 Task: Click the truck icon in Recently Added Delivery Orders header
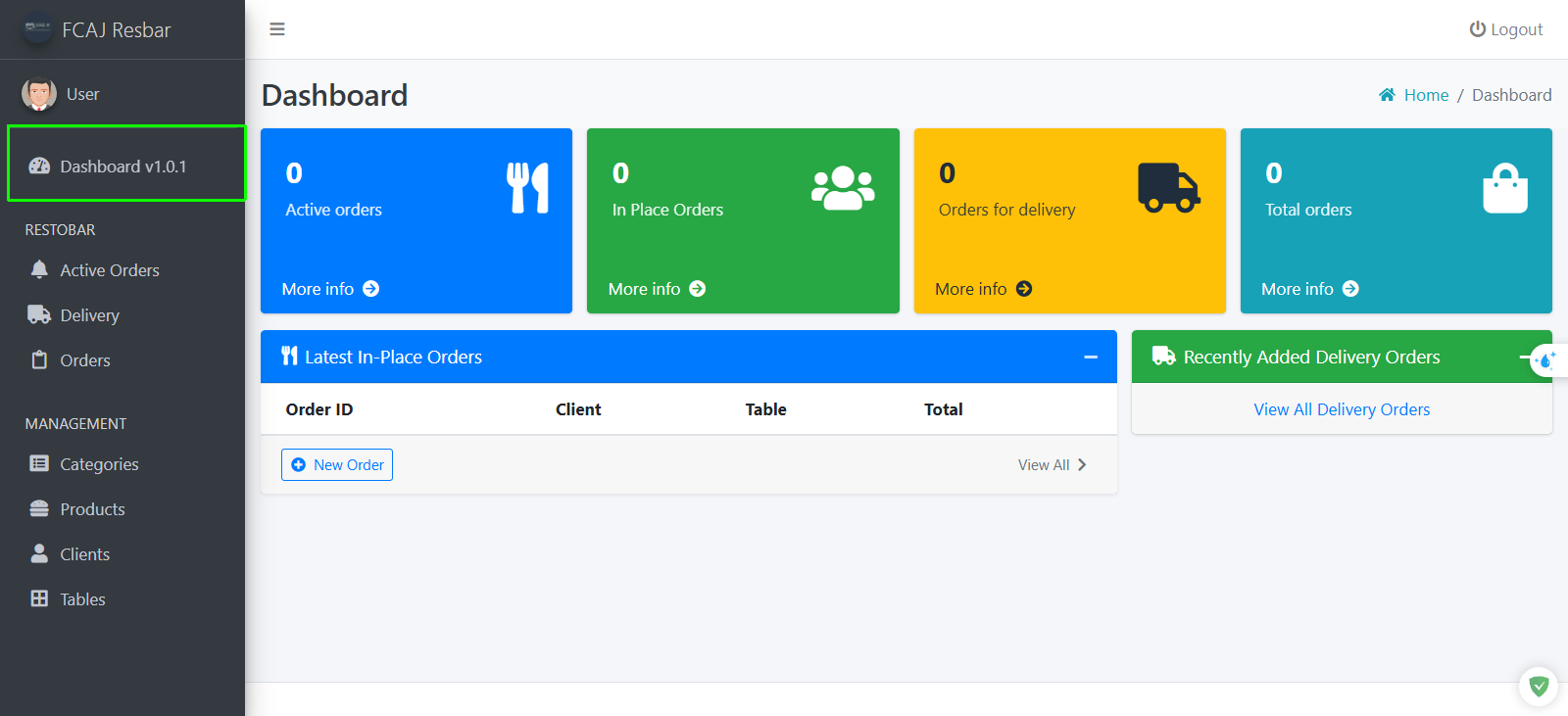tap(1163, 356)
